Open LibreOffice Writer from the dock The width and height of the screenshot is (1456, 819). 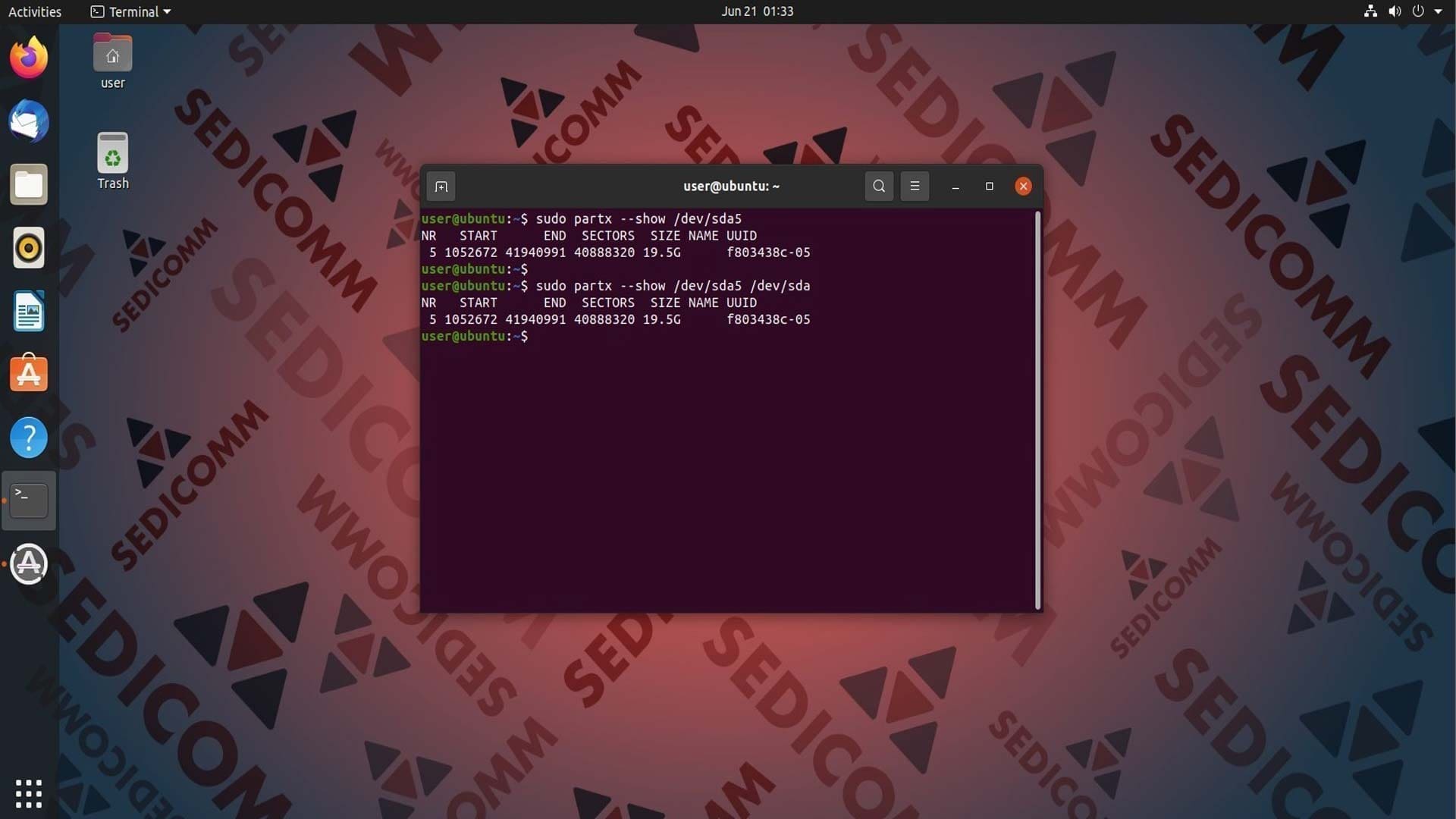tap(29, 311)
